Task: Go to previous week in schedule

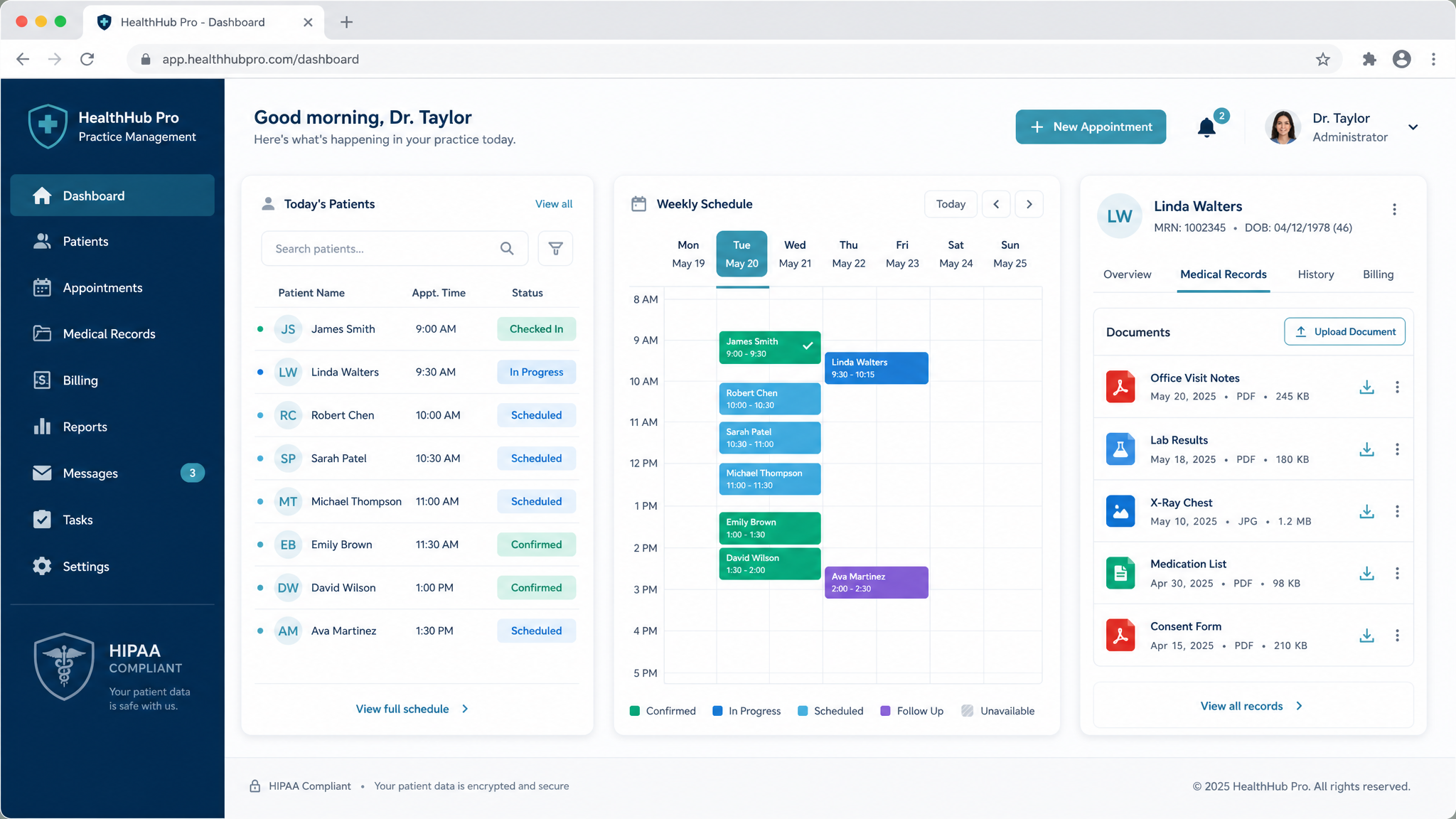Action: tap(996, 204)
